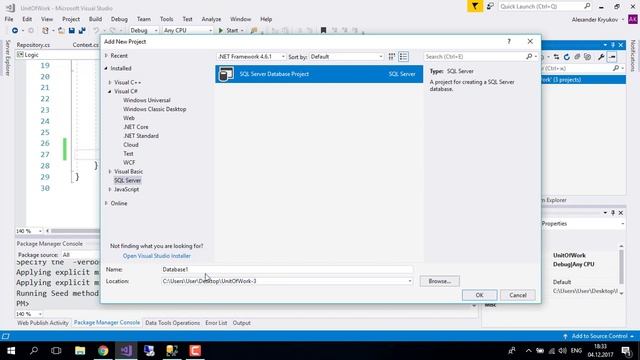Open the .NET Framework 4.6.1 version dropdown
The width and height of the screenshot is (640, 360).
(283, 57)
